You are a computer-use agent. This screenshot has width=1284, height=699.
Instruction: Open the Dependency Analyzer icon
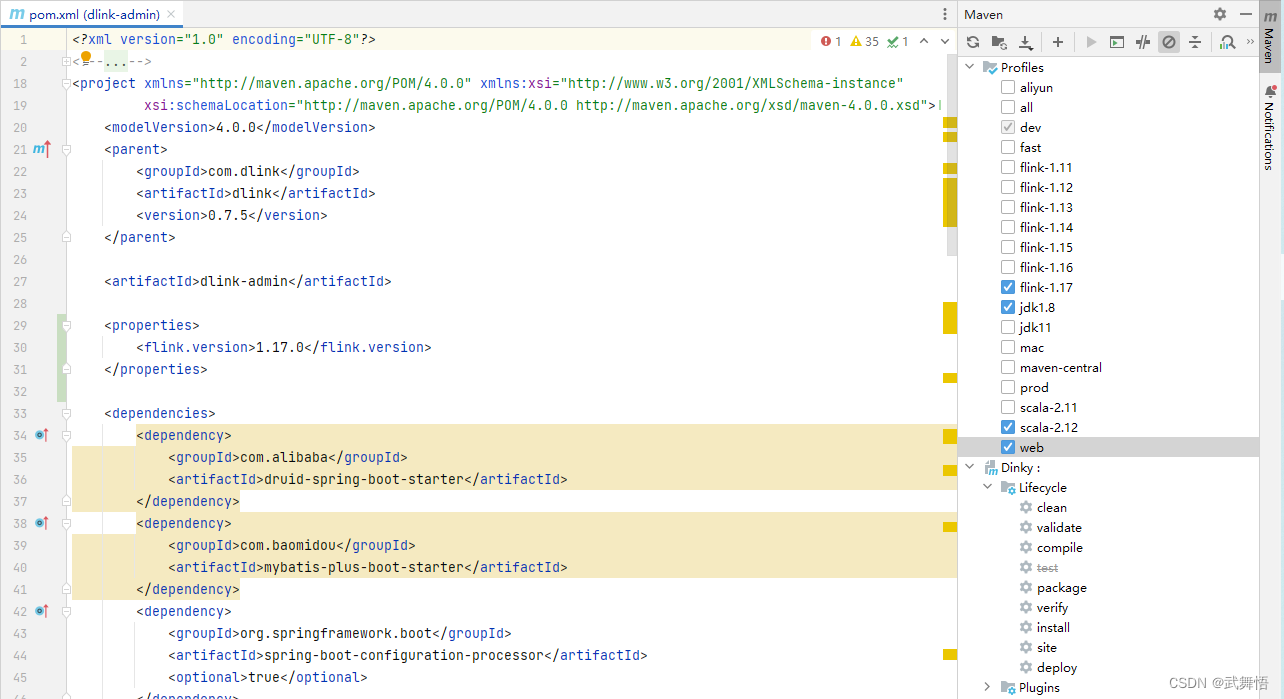(x=1226, y=41)
